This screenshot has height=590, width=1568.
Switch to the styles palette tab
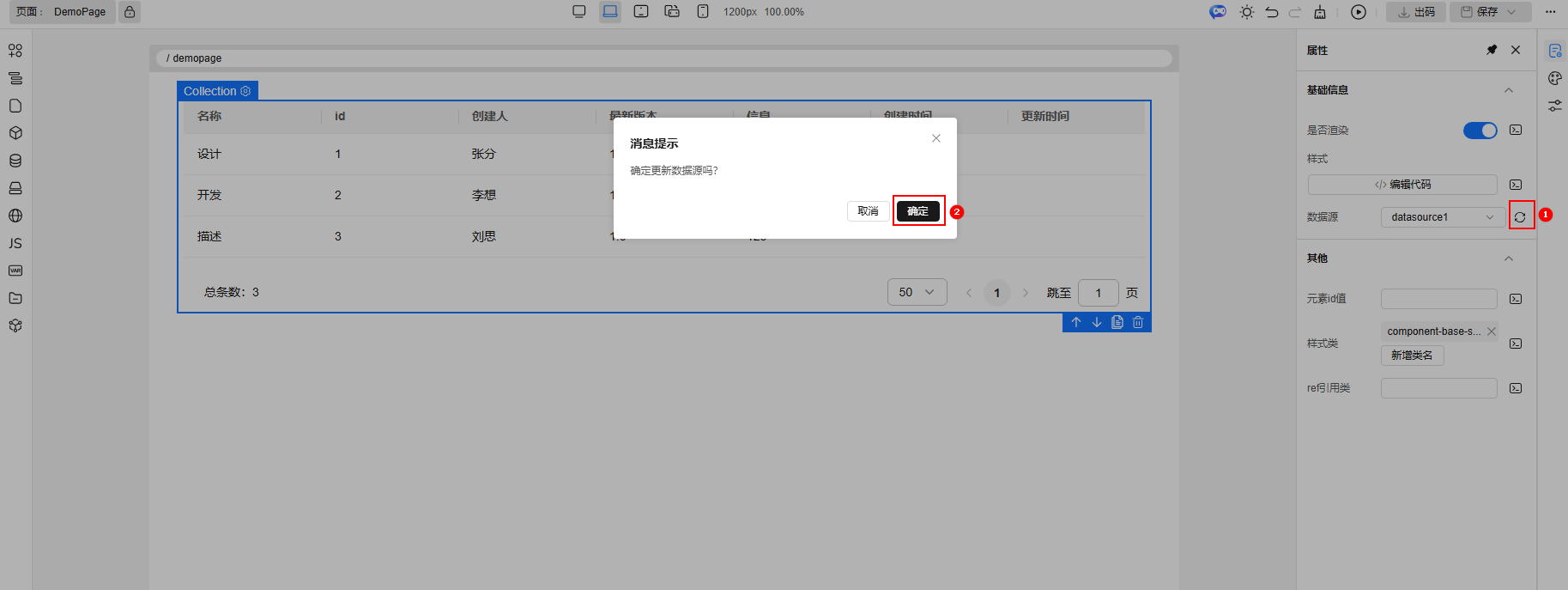tap(1554, 78)
